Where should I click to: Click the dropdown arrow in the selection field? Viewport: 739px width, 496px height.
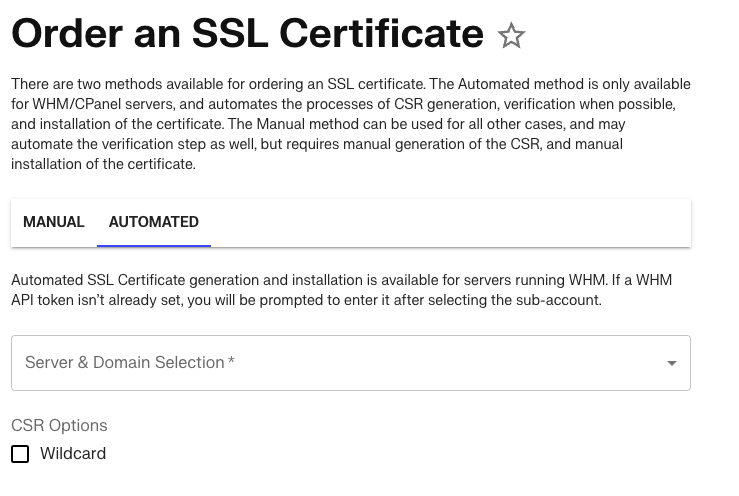click(672, 363)
